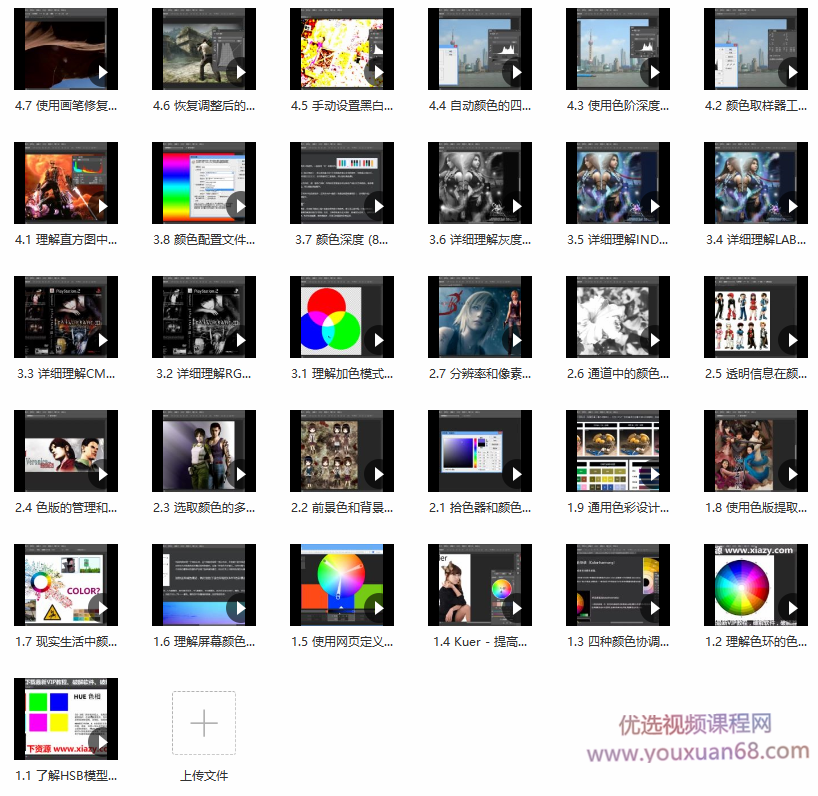Screen dimensions: 818x796
Task: Hit the play icon on 3.1 理解加色模式
Action: pos(378,341)
